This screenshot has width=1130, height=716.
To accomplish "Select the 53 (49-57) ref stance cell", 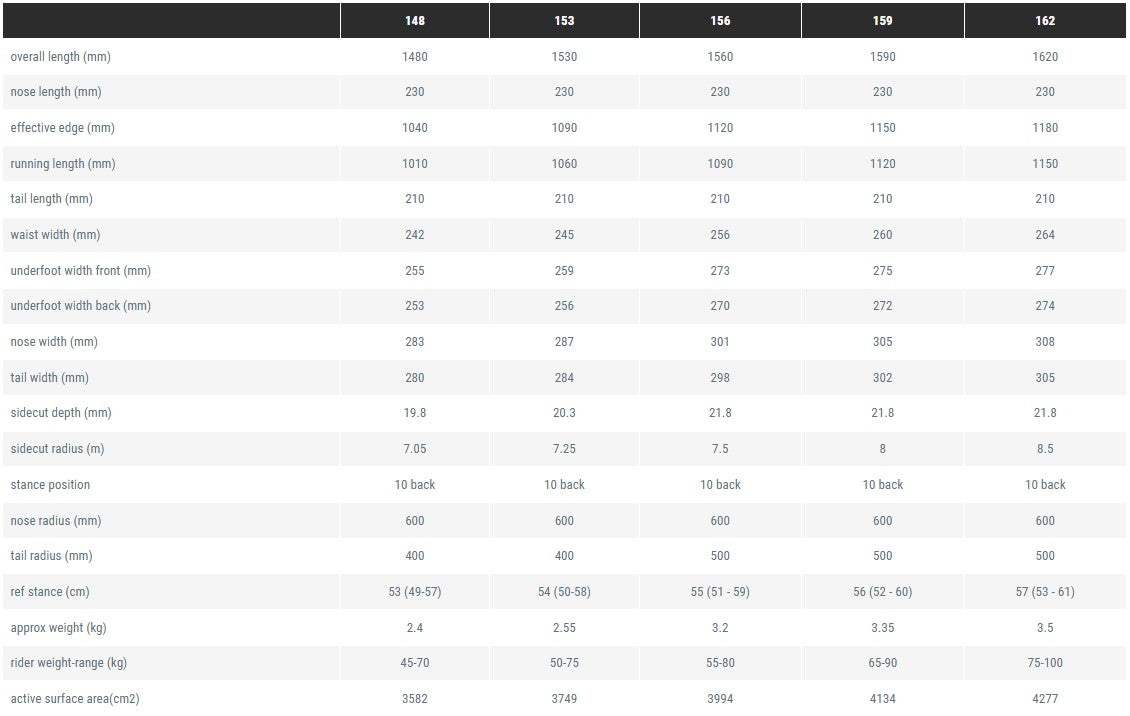I will (414, 591).
